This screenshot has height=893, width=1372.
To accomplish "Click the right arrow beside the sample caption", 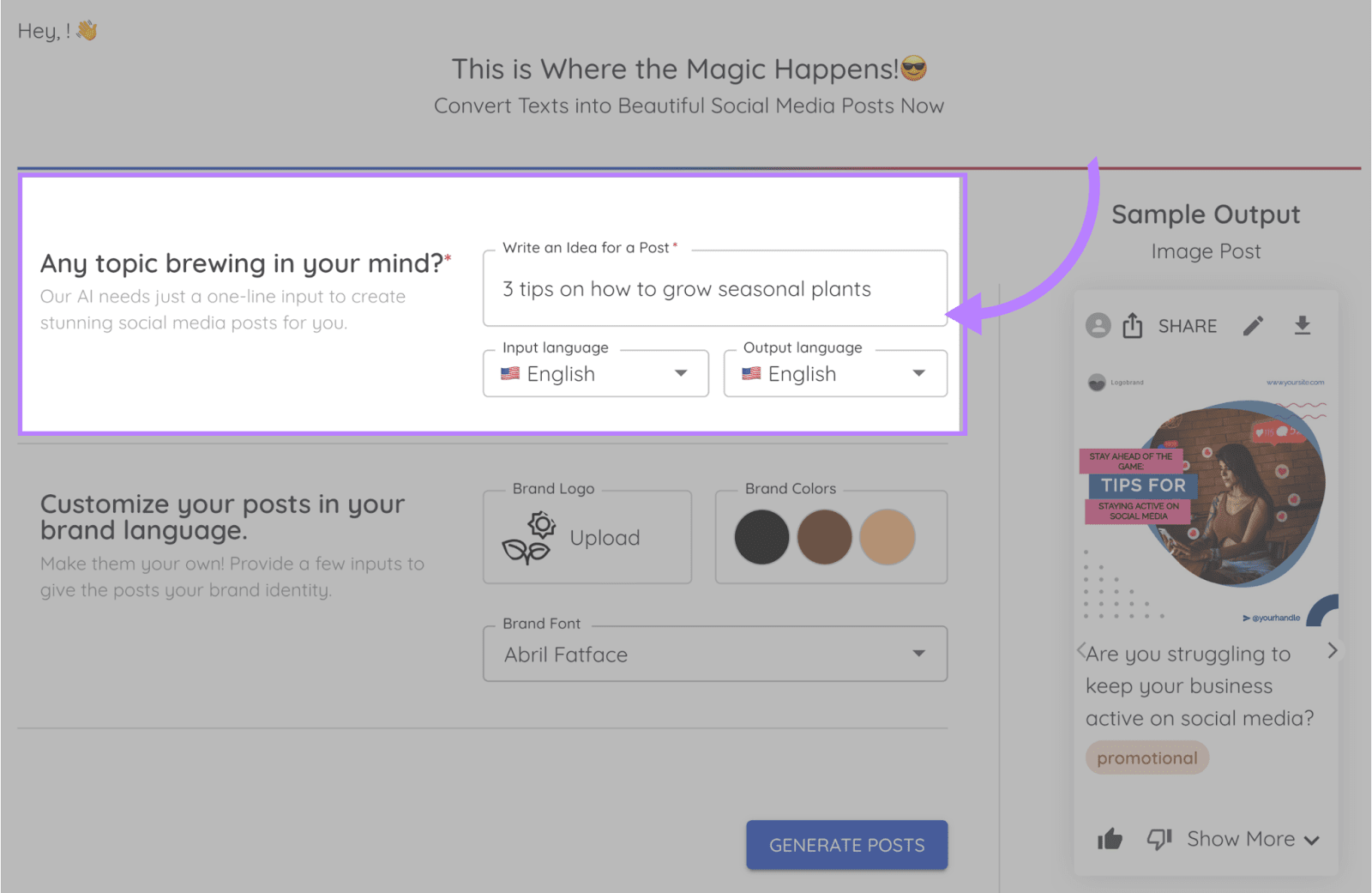I will pos(1331,652).
